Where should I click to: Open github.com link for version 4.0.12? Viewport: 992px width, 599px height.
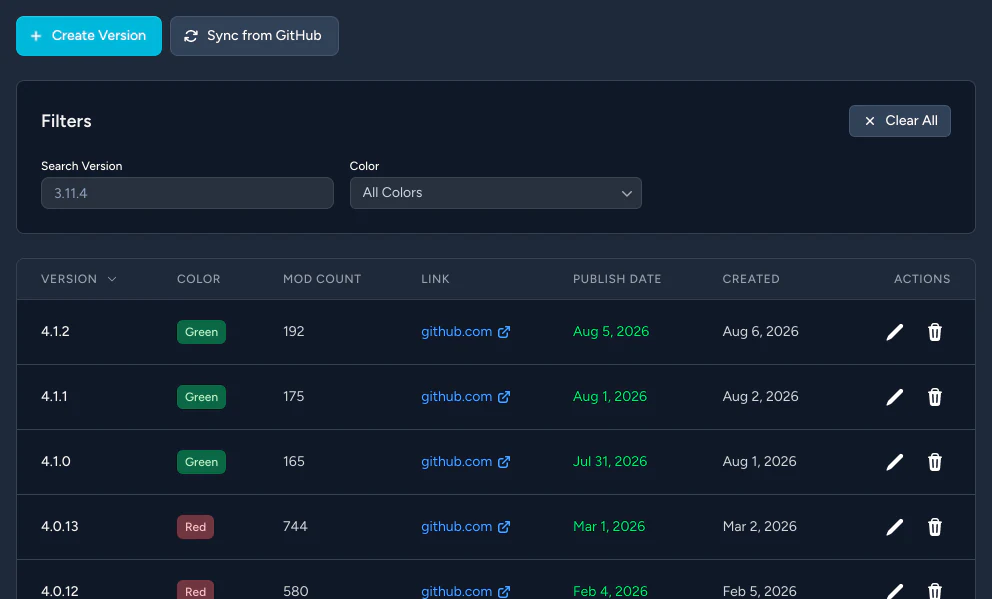pyautogui.click(x=466, y=591)
